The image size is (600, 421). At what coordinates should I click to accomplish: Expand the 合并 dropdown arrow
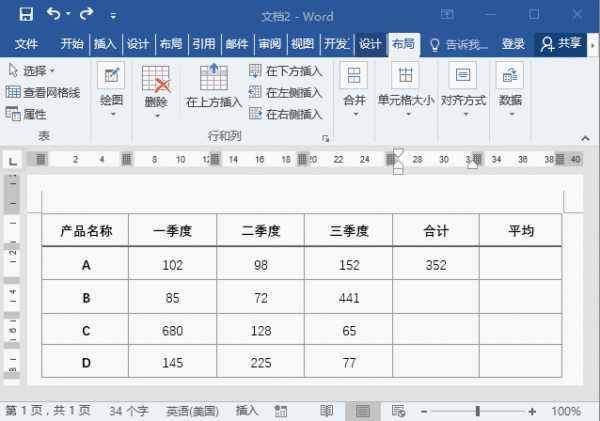(x=356, y=114)
